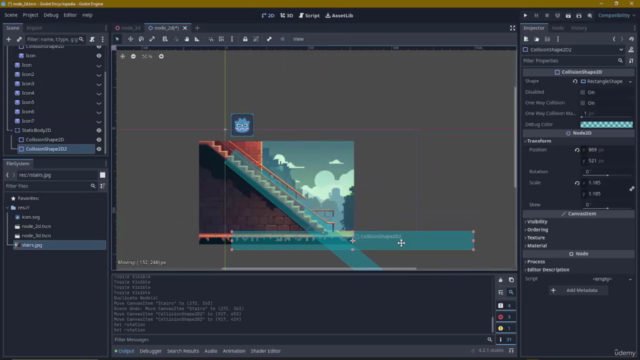Viewport: 640px width, 360px height.
Task: Select the Move Mode tool
Action: pyautogui.click(x=130, y=39)
